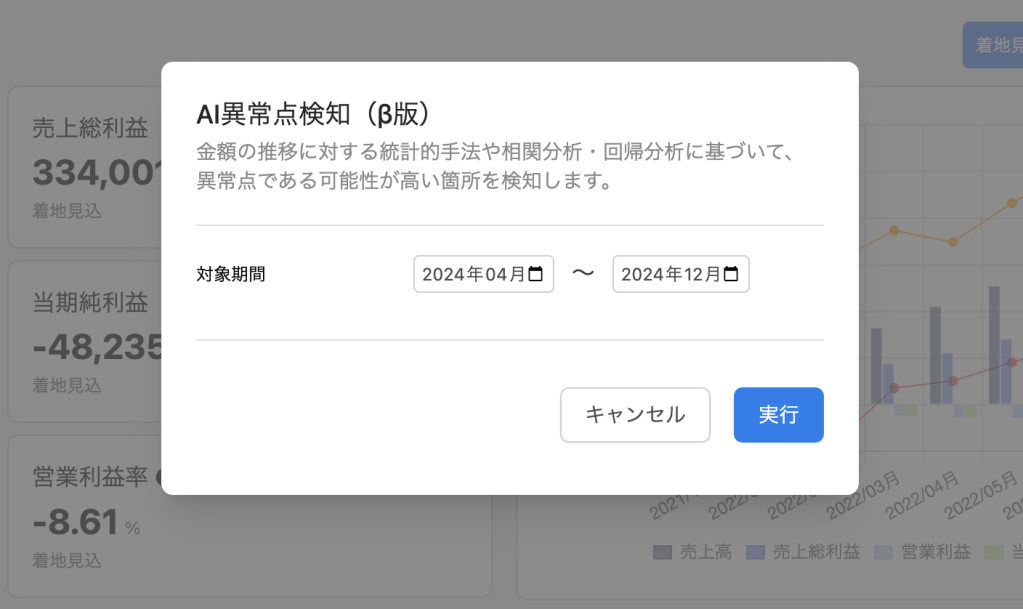
Task: Click the 着地見込 button at top right
Action: pyautogui.click(x=995, y=45)
